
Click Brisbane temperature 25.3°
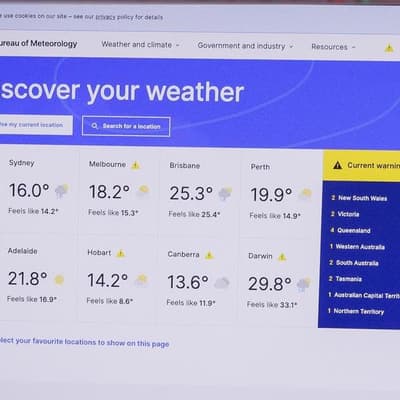[191, 193]
